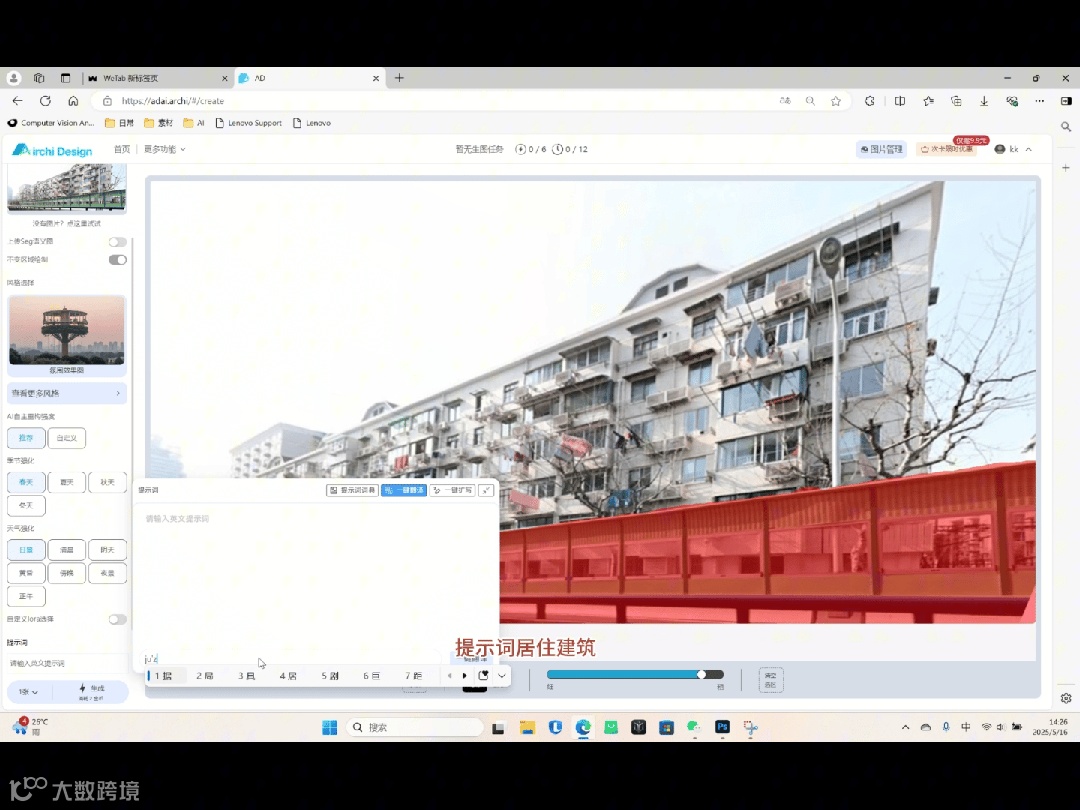The image size is (1080, 810).
Task: Click the weather widget showing 25°C
Action: [x=31, y=726]
